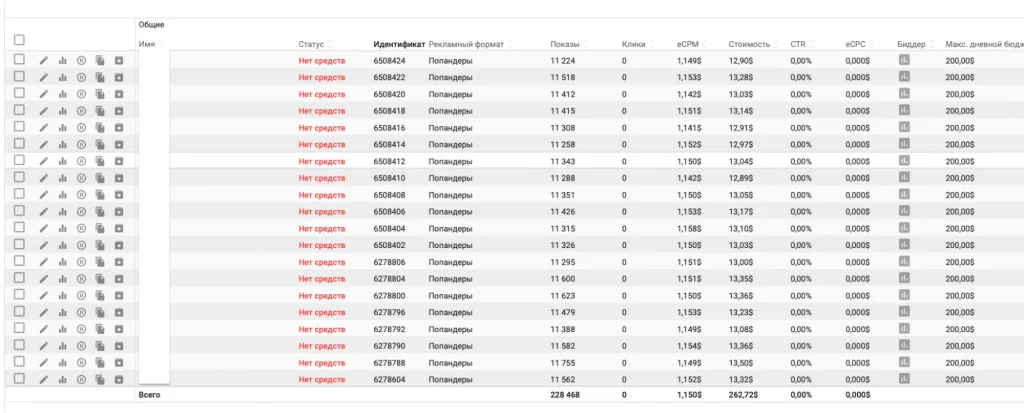Screen dimensions: 1024x413
Task: Click the cost value 12,89$
Action: pos(741,178)
